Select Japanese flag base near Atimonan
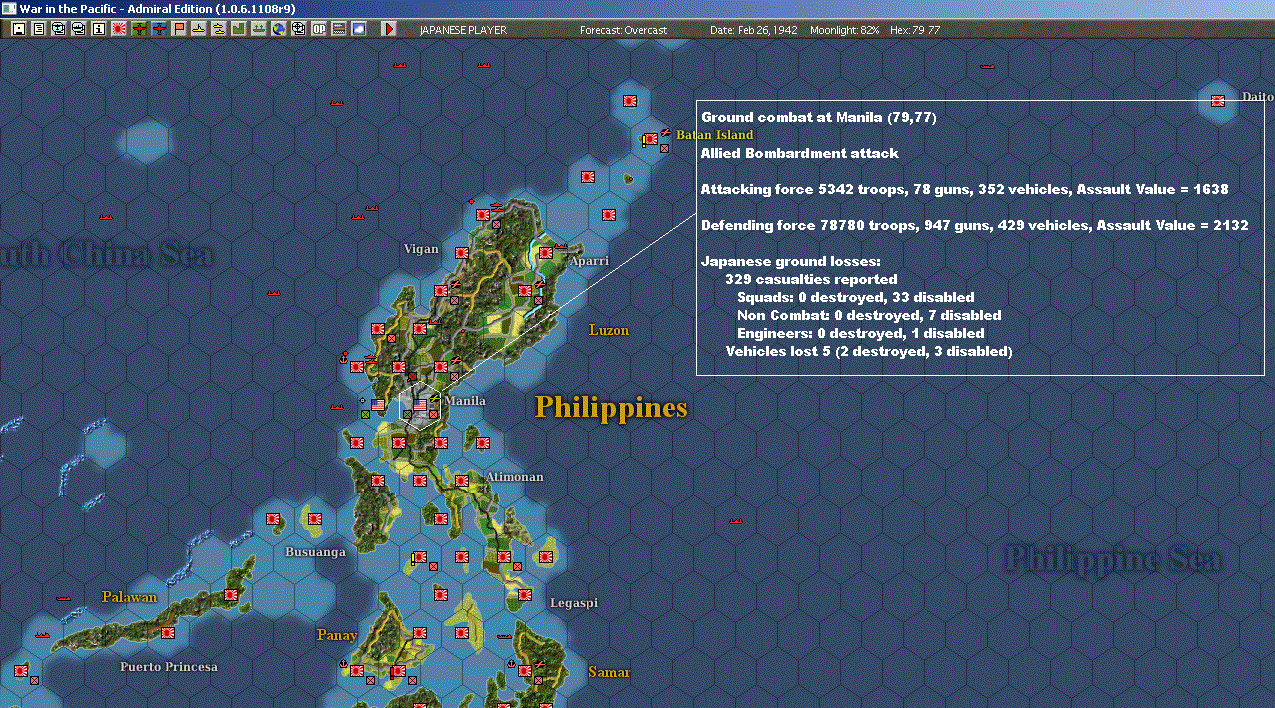Viewport: 1275px width, 708px height. click(462, 481)
